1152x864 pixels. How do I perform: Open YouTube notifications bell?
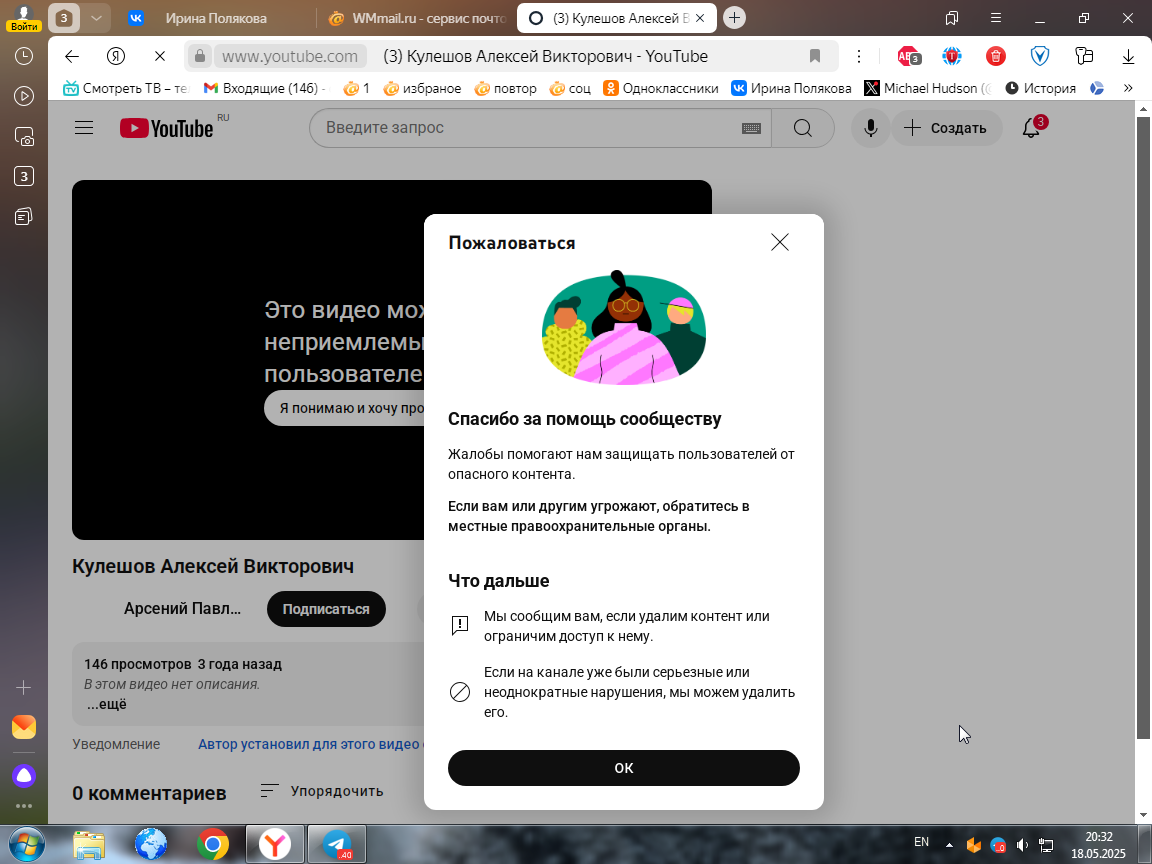click(1032, 128)
